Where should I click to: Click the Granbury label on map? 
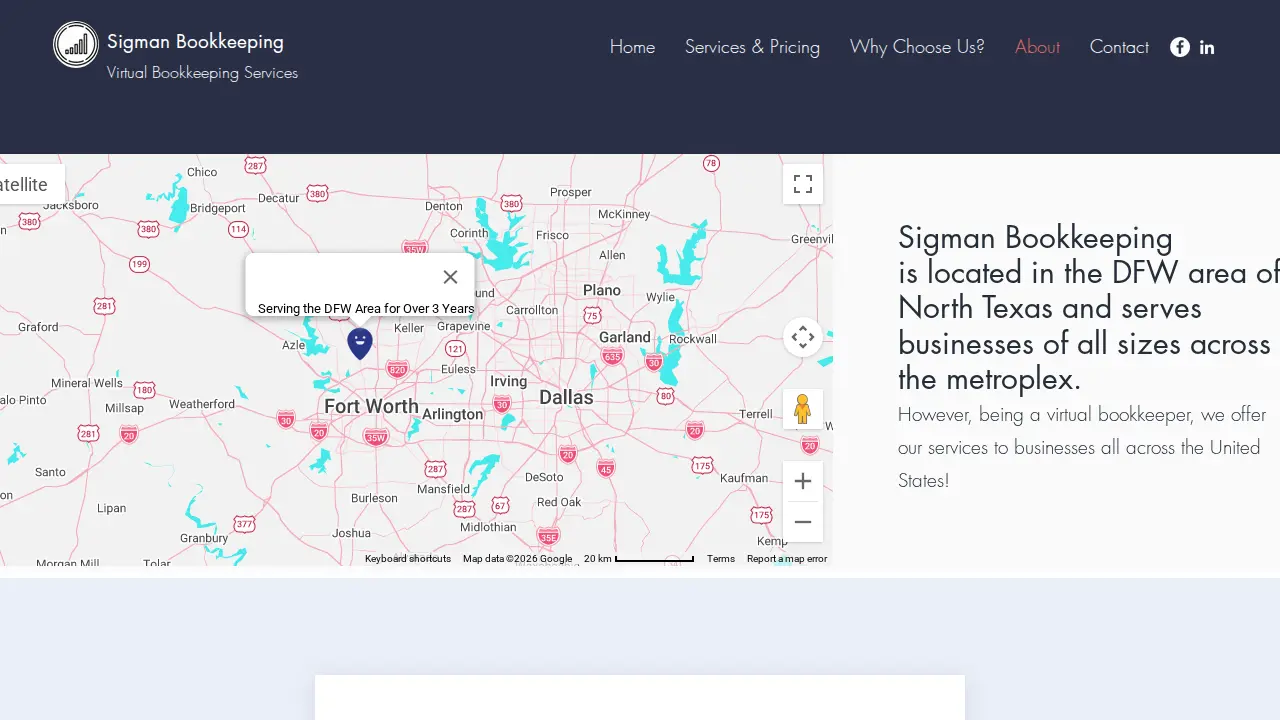click(204, 538)
